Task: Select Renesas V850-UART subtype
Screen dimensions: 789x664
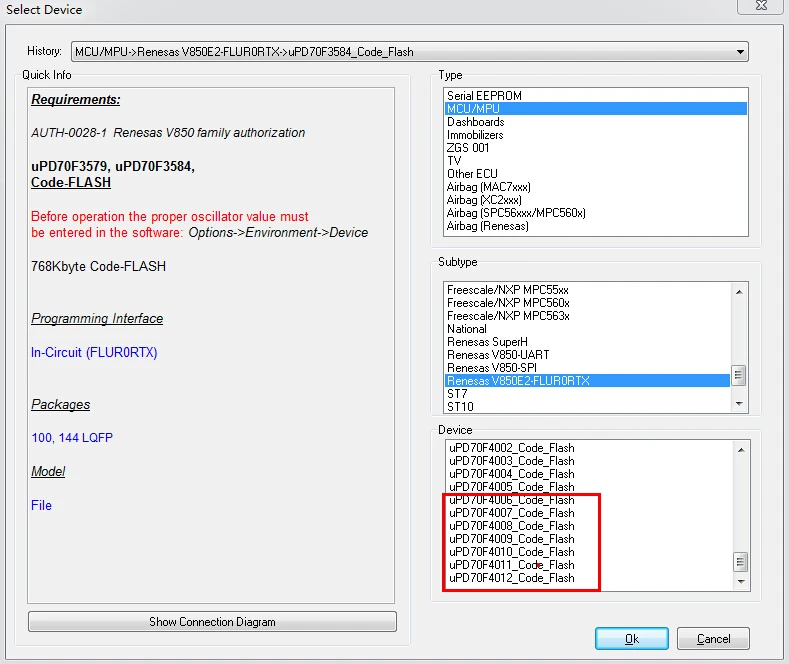Action: [x=587, y=355]
